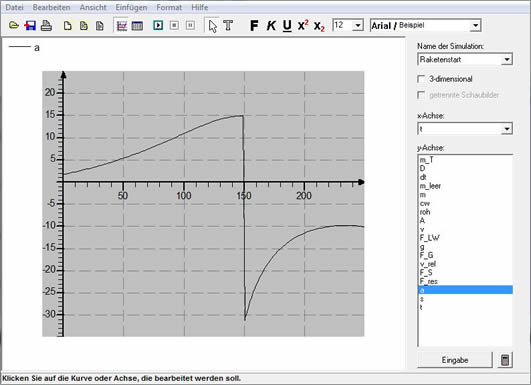Select roh in the y-Achse list
Image resolution: width=531 pixels, height=385 pixels.
tap(466, 212)
